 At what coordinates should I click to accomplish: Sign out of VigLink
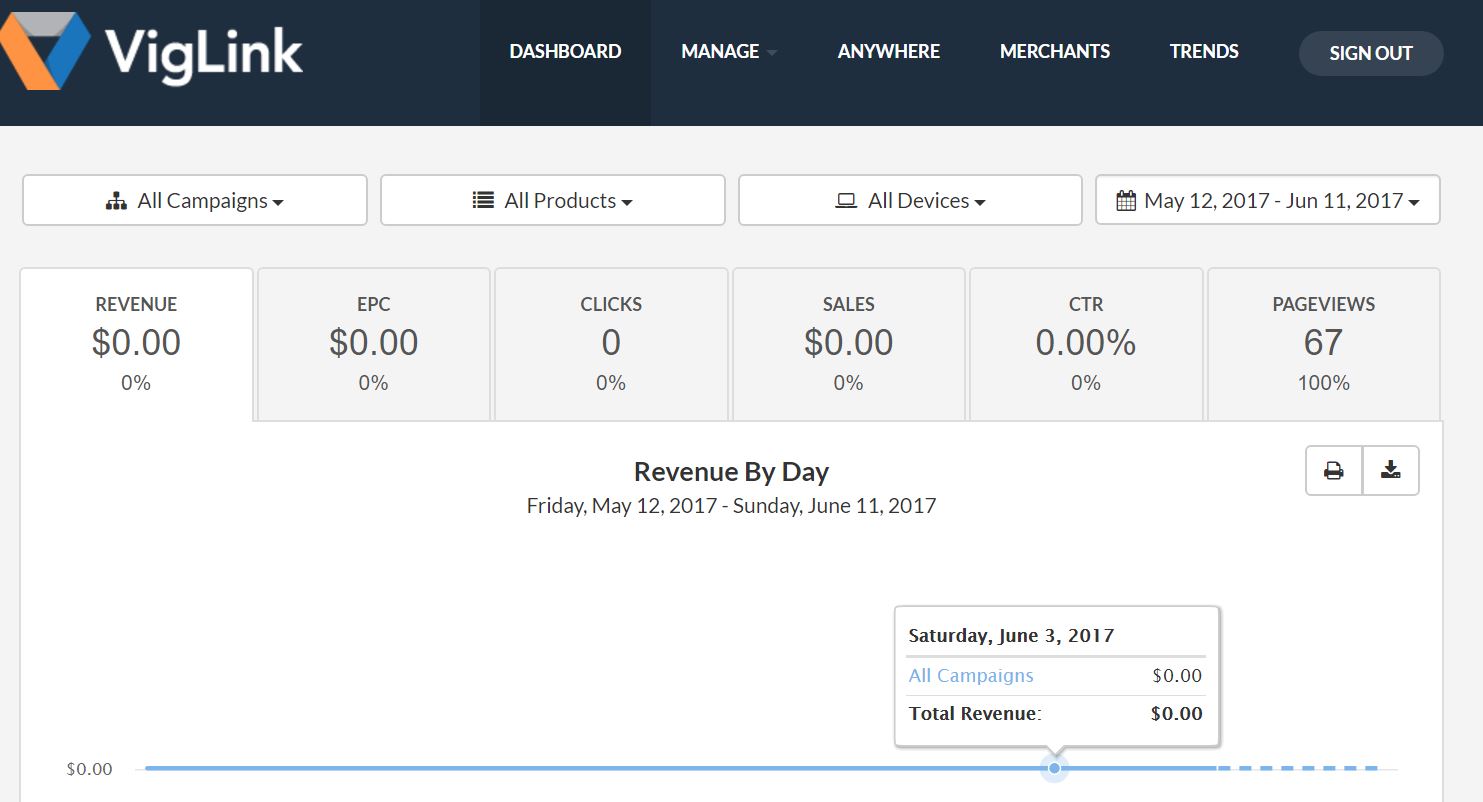[x=1371, y=54]
